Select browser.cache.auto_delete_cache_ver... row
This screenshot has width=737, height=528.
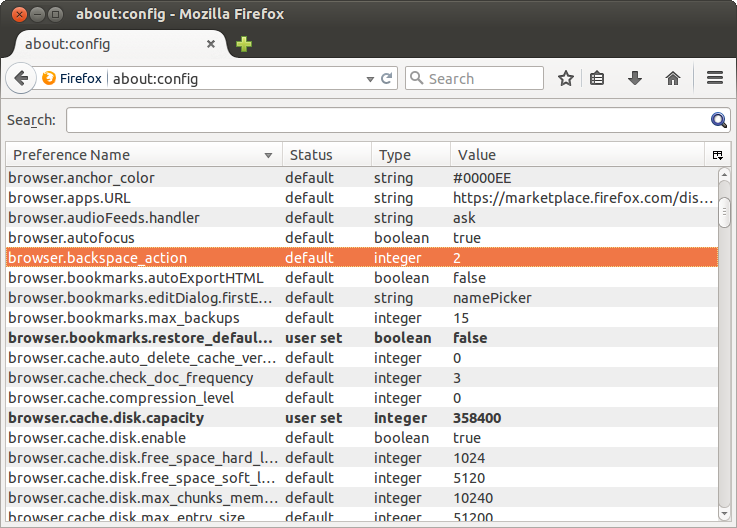coord(362,358)
